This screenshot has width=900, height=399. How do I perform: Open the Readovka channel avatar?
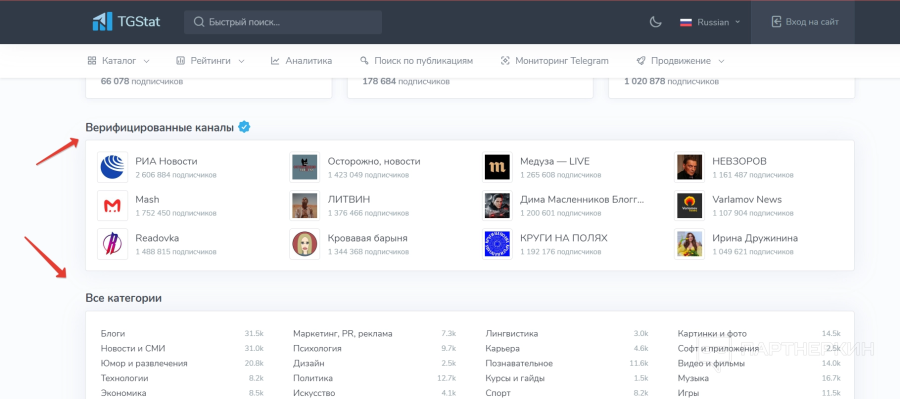pos(112,244)
